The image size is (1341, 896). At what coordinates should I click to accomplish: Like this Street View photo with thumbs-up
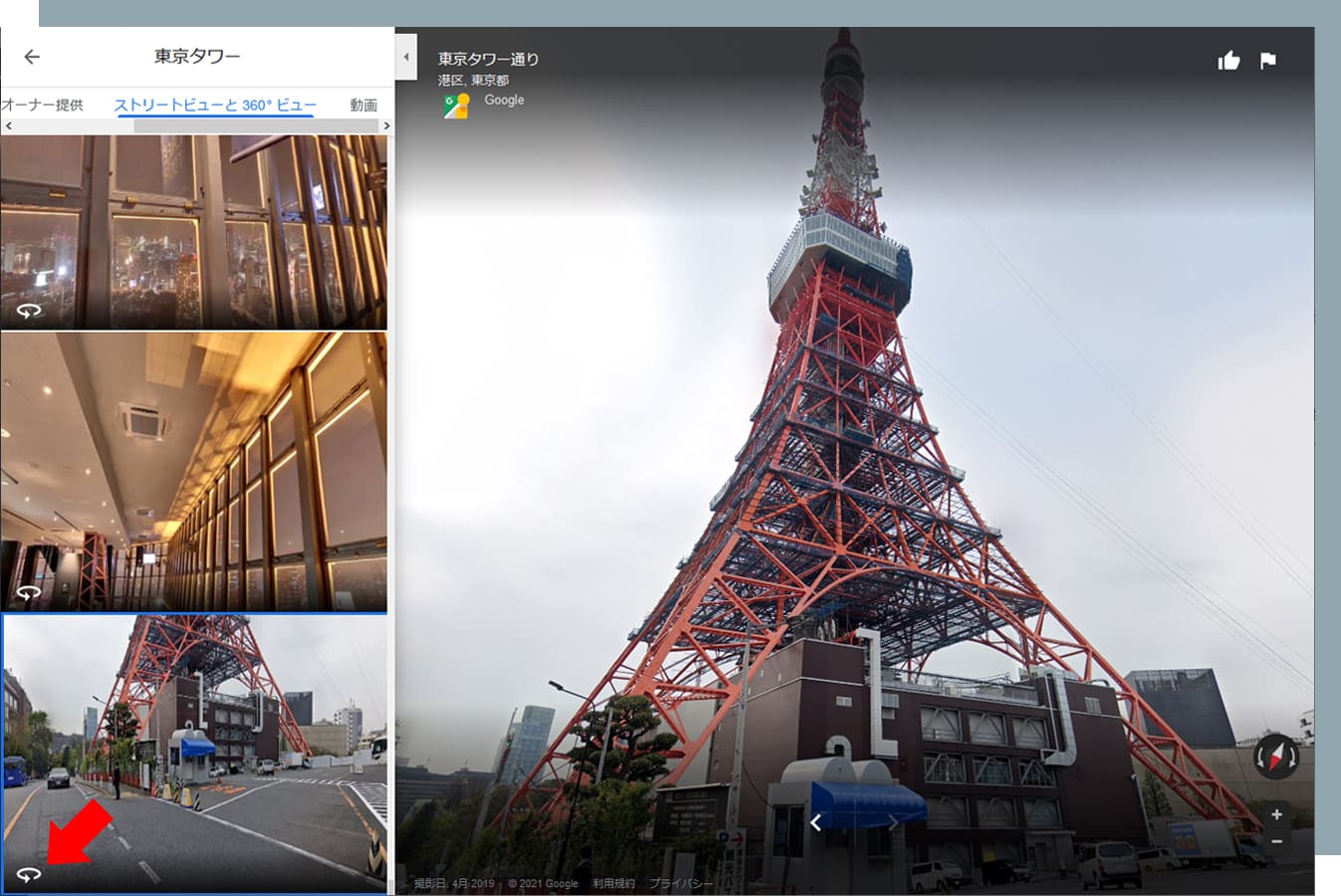click(1229, 61)
